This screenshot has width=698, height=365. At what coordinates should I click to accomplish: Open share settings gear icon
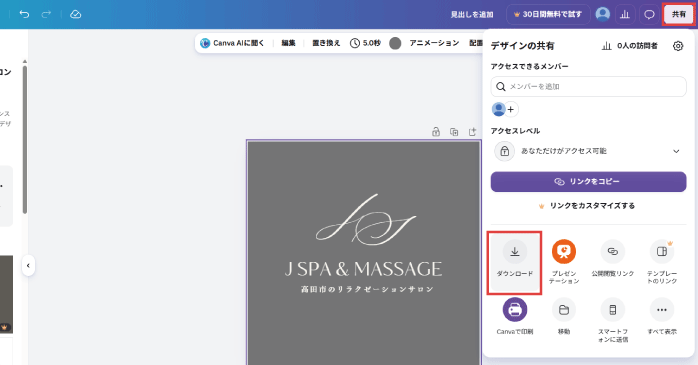click(678, 46)
